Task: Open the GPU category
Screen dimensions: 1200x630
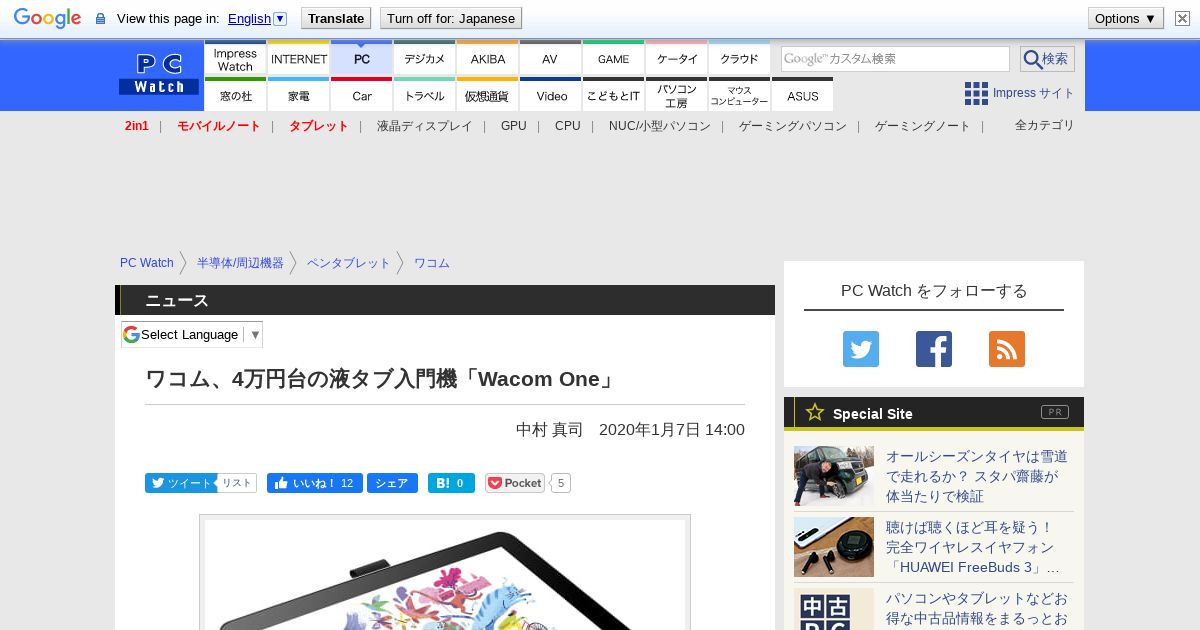Action: 514,126
